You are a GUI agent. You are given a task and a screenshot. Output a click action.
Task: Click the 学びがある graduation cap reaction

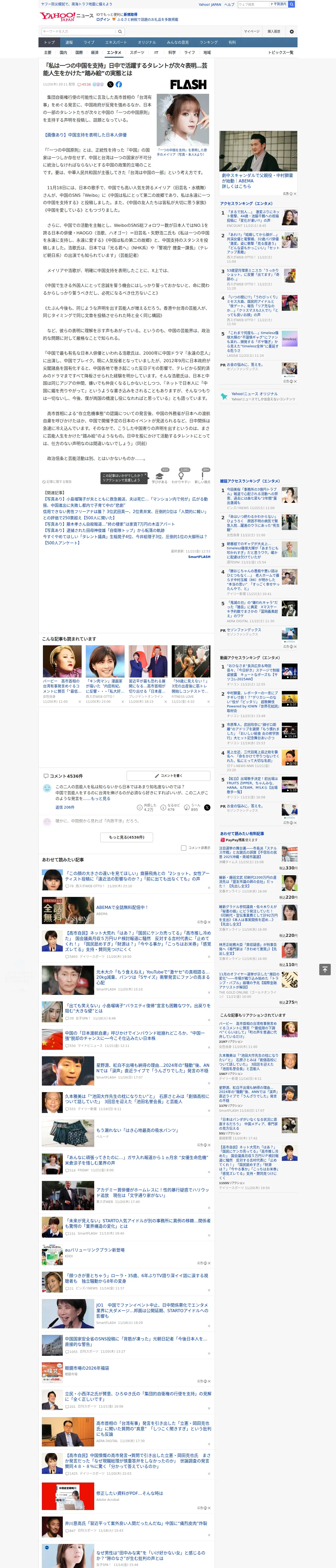[x=160, y=475]
